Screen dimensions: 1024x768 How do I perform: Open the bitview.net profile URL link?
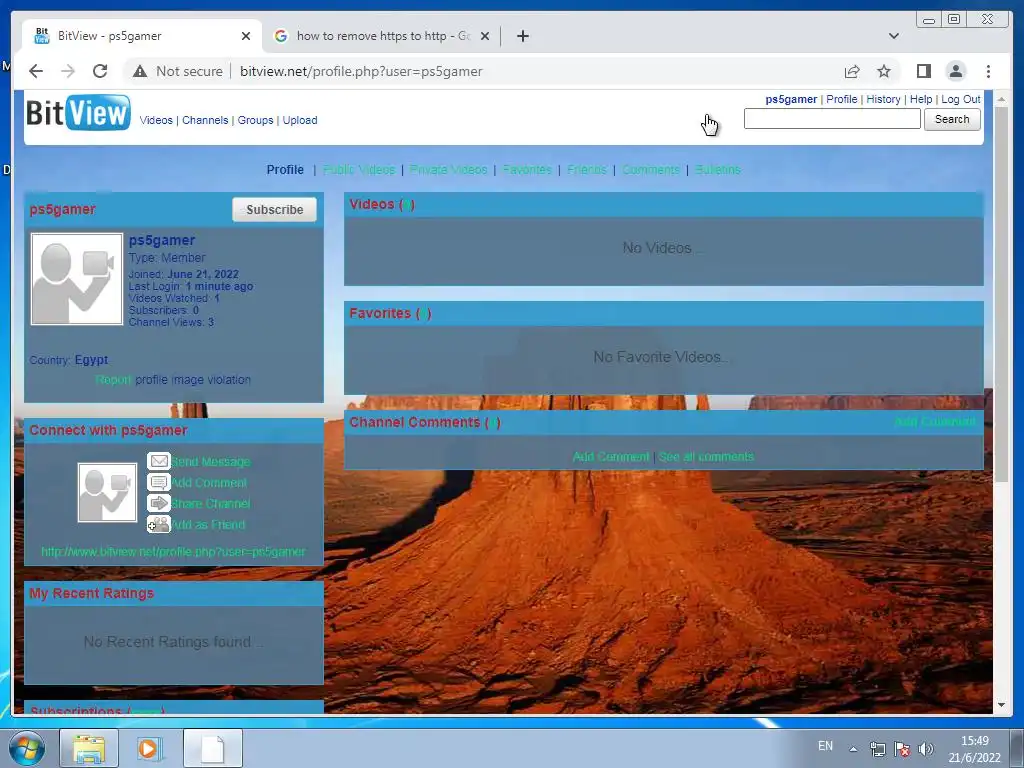tap(173, 552)
